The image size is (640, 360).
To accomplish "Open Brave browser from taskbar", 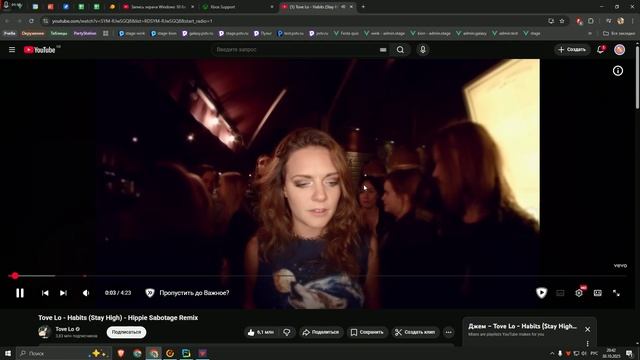I will [x=121, y=353].
